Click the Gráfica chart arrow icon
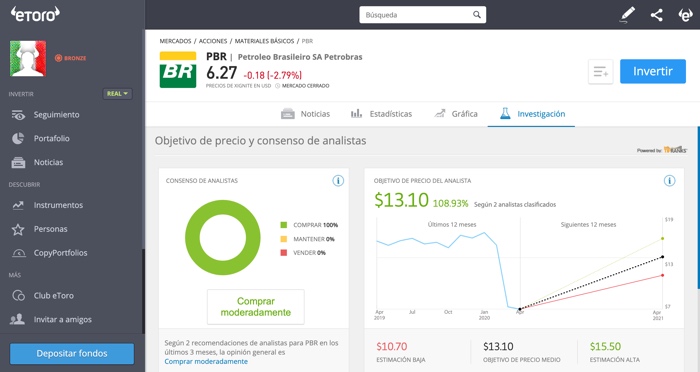The width and height of the screenshot is (700, 372). click(440, 113)
